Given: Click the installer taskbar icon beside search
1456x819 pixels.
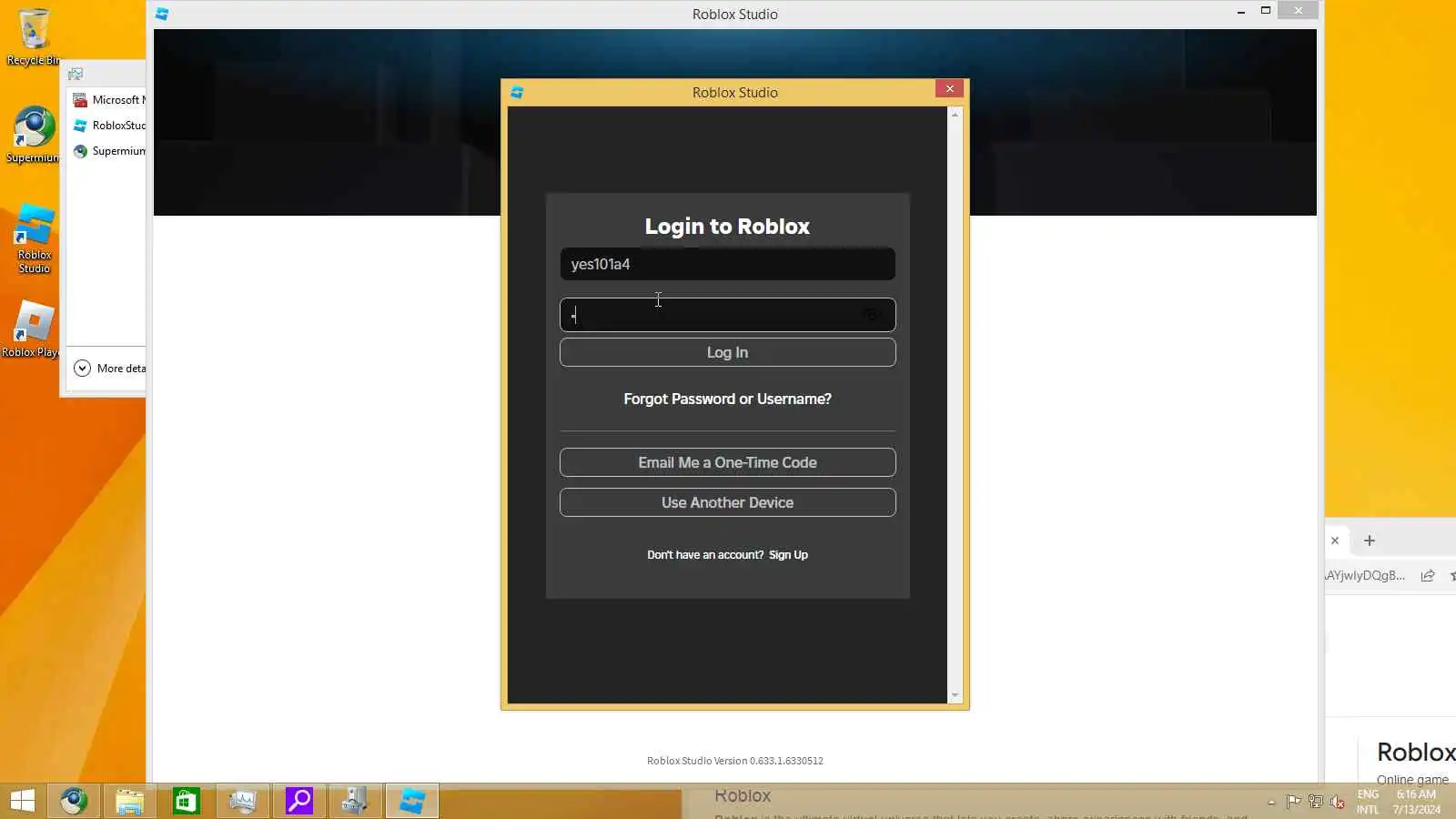Looking at the screenshot, I should (x=355, y=801).
